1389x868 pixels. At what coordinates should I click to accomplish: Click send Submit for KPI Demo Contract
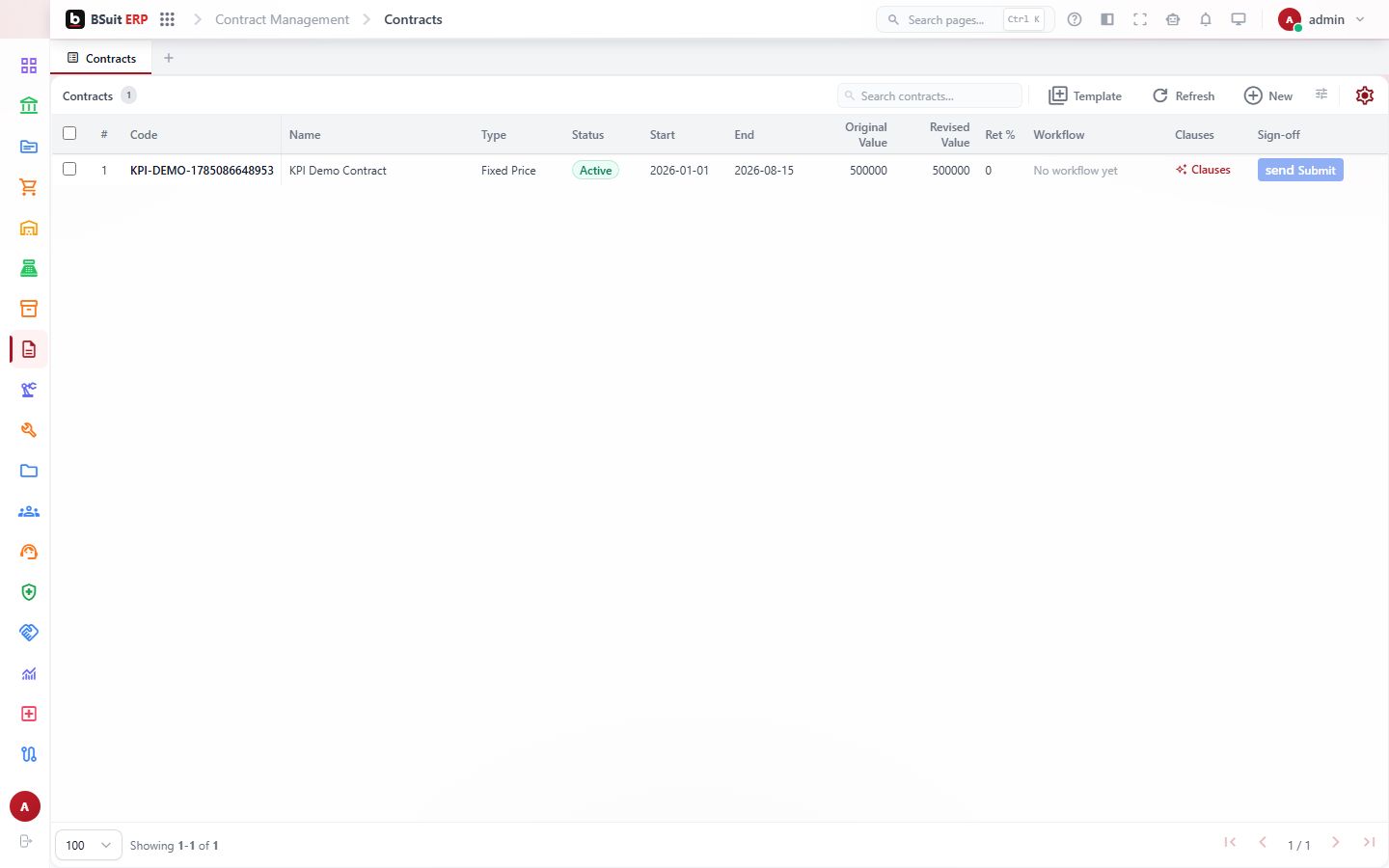tap(1300, 170)
